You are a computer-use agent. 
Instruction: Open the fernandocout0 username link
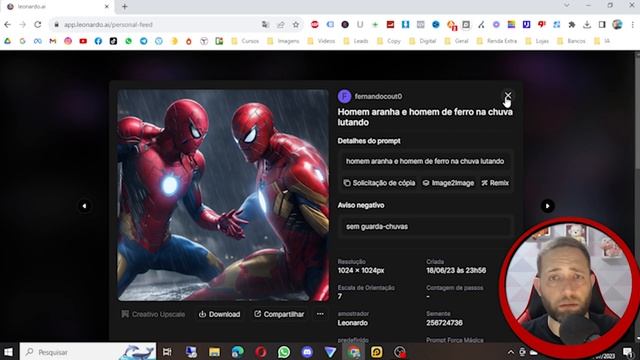pos(378,96)
